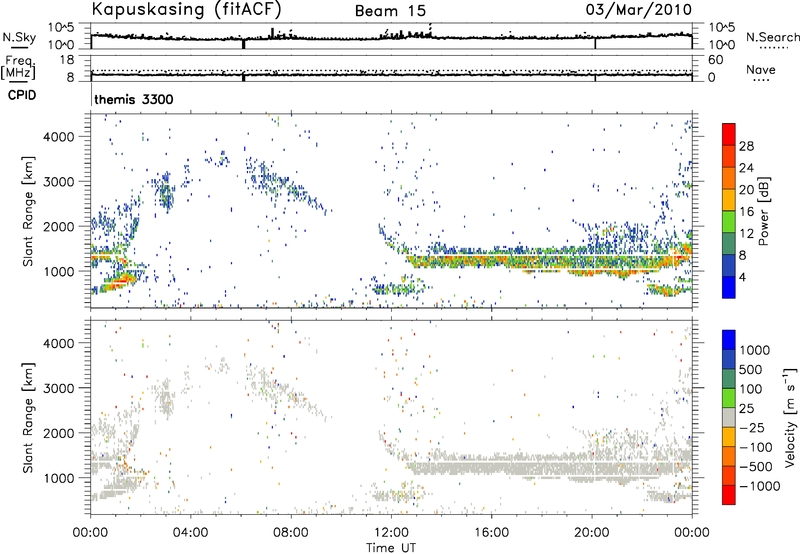Click the '28' power colorbar tick value
This screenshot has width=800, height=554.
(746, 146)
